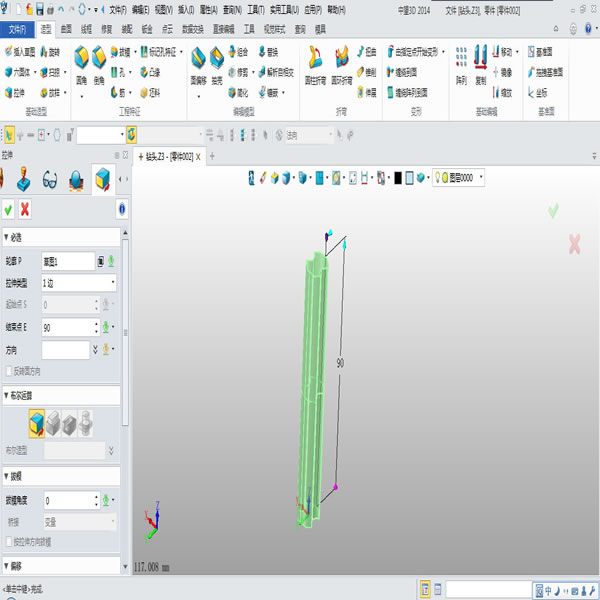Image resolution: width=600 pixels, height=600 pixels.
Task: Toggle the 反转面方向 checkbox
Action: coord(9,371)
